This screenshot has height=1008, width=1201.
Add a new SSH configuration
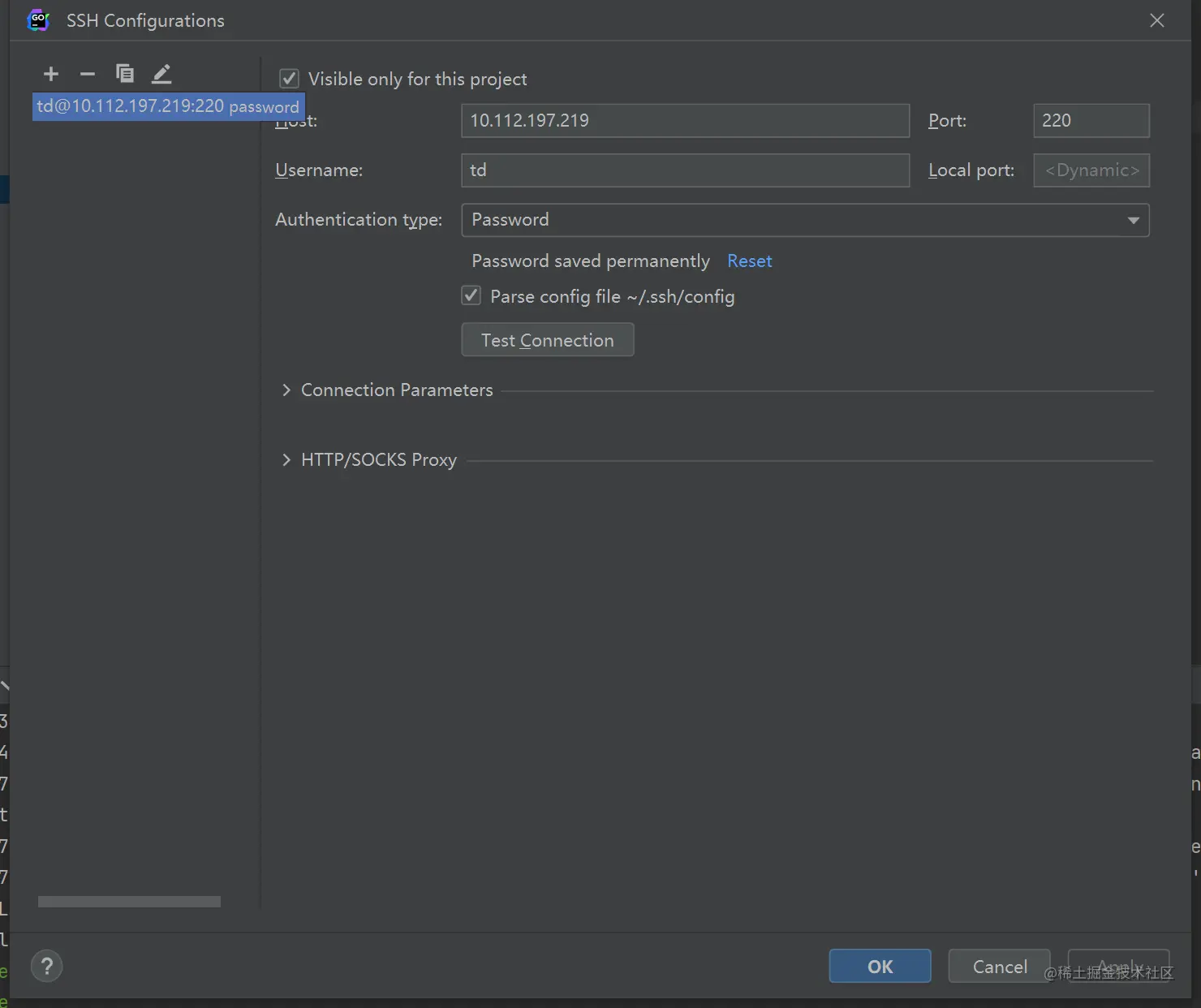coord(51,74)
